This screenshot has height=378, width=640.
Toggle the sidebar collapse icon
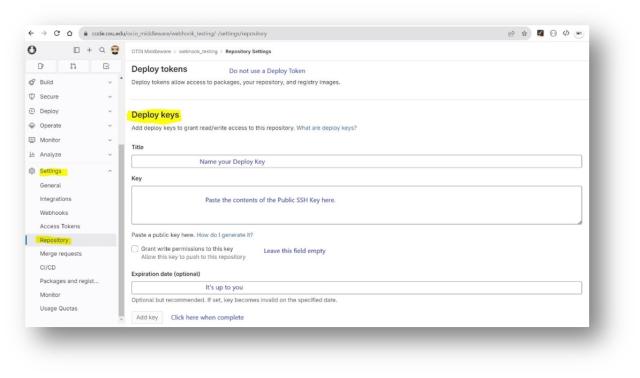click(76, 50)
